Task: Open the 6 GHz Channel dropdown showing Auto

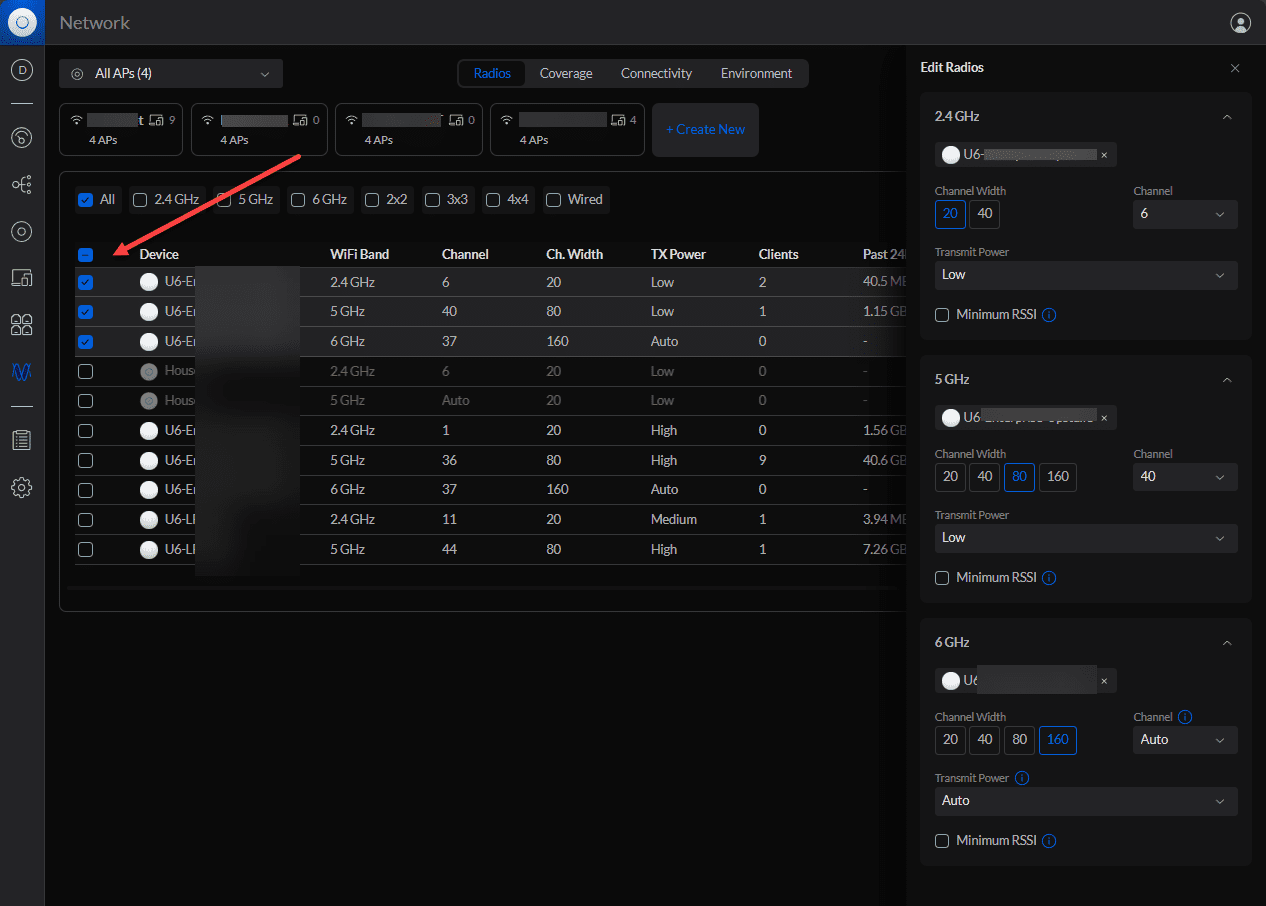Action: pyautogui.click(x=1185, y=740)
